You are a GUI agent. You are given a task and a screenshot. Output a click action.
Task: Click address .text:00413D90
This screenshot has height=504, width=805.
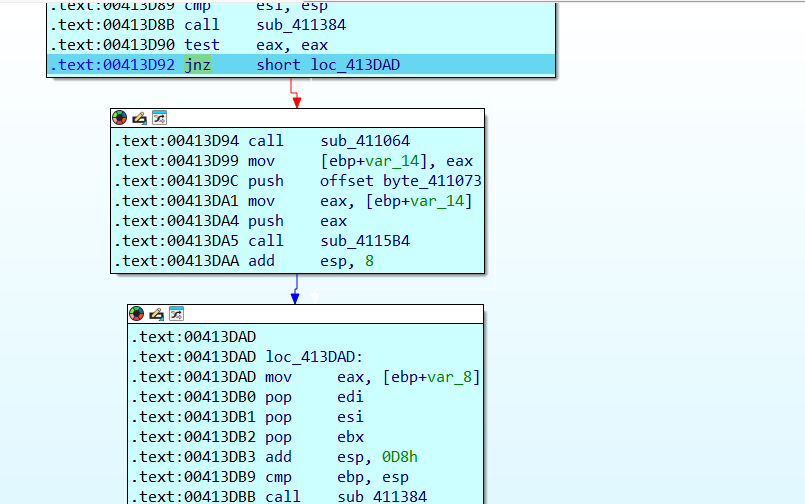coord(112,45)
